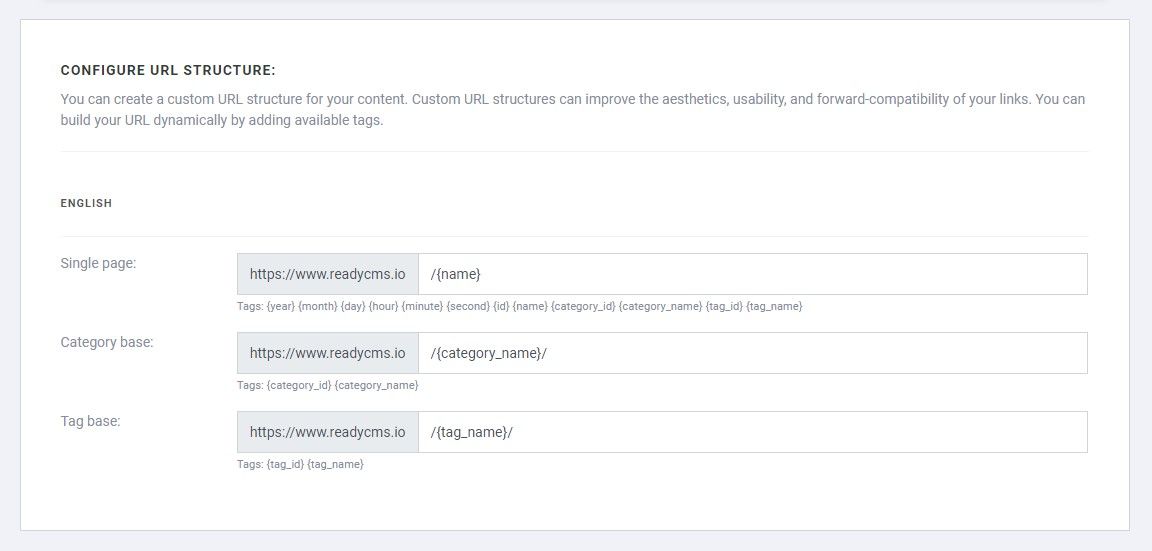
Task: Click the readycms.io prefix beside Single page
Action: point(328,274)
